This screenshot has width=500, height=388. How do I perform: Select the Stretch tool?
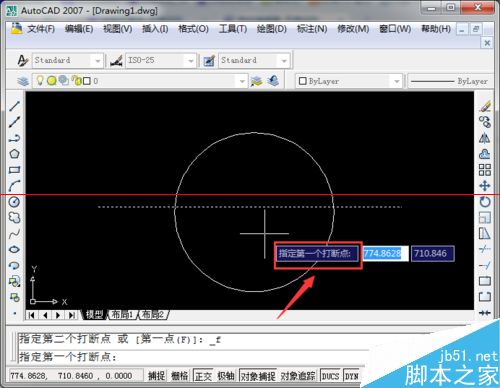(485, 234)
